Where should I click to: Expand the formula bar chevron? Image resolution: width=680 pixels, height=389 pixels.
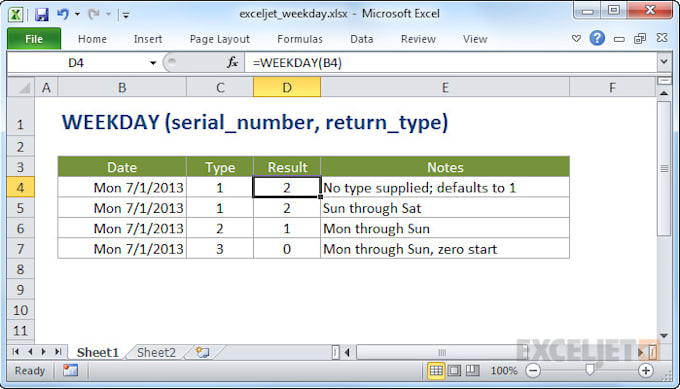click(664, 62)
